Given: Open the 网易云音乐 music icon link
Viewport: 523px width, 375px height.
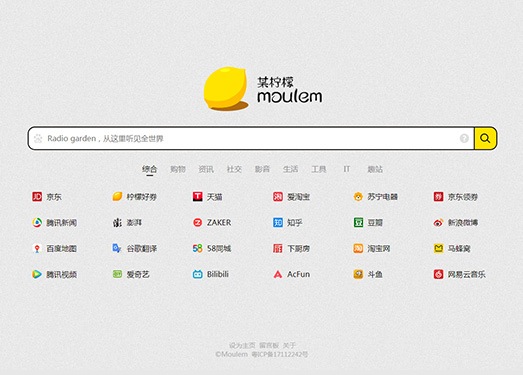Looking at the screenshot, I should click(459, 274).
